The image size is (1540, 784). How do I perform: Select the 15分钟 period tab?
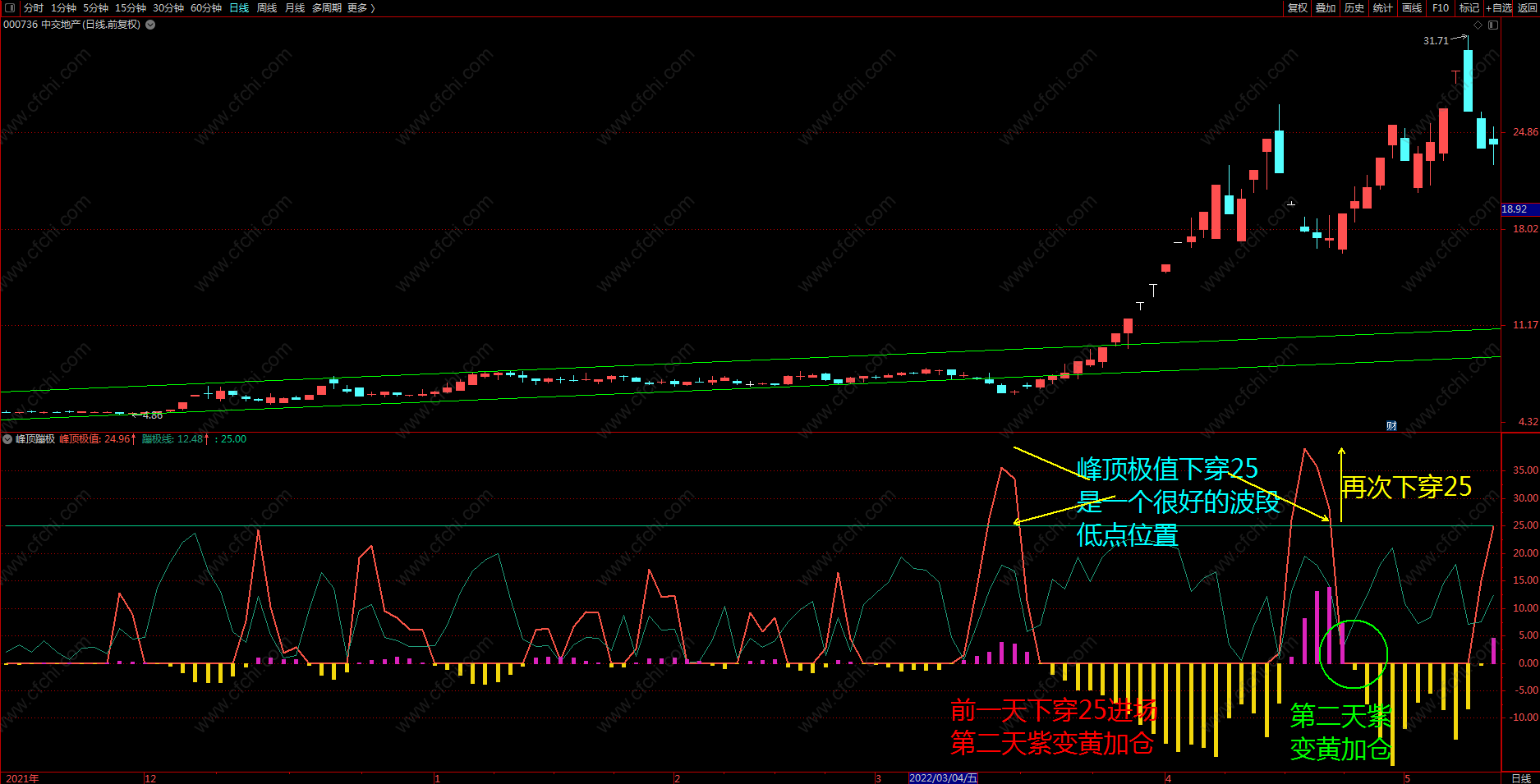pos(131,7)
